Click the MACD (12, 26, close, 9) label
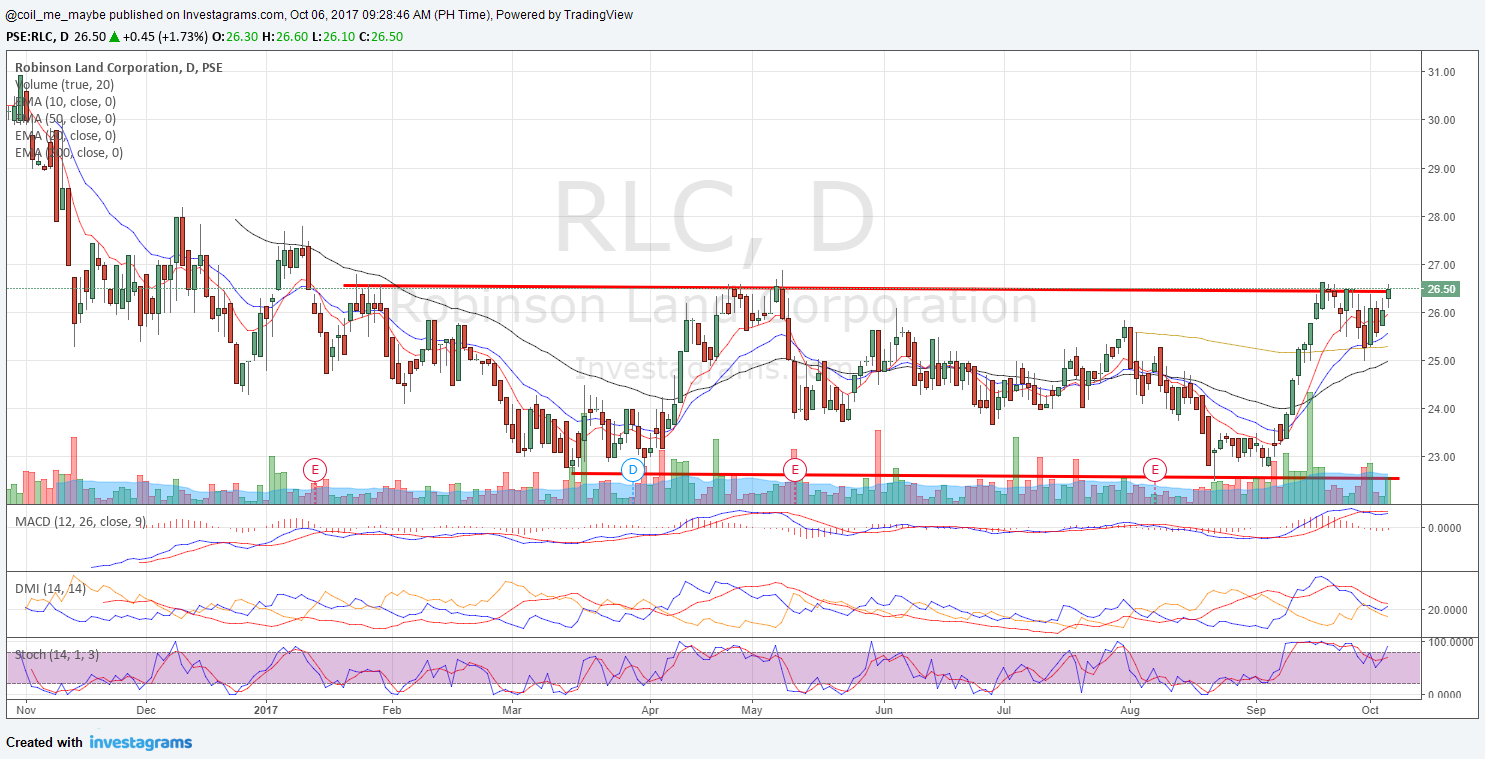Screen dimensions: 1485x759 coord(79,521)
